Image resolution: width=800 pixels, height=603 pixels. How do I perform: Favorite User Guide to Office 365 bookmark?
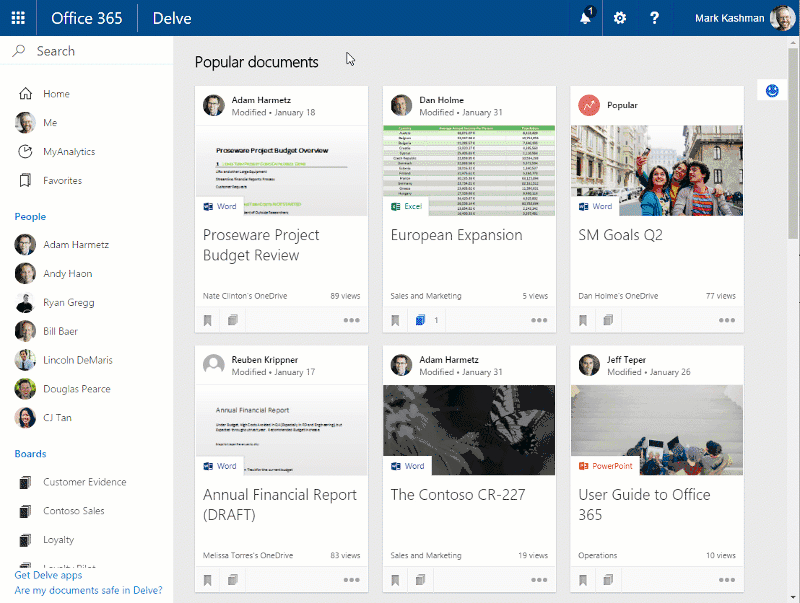pos(583,580)
